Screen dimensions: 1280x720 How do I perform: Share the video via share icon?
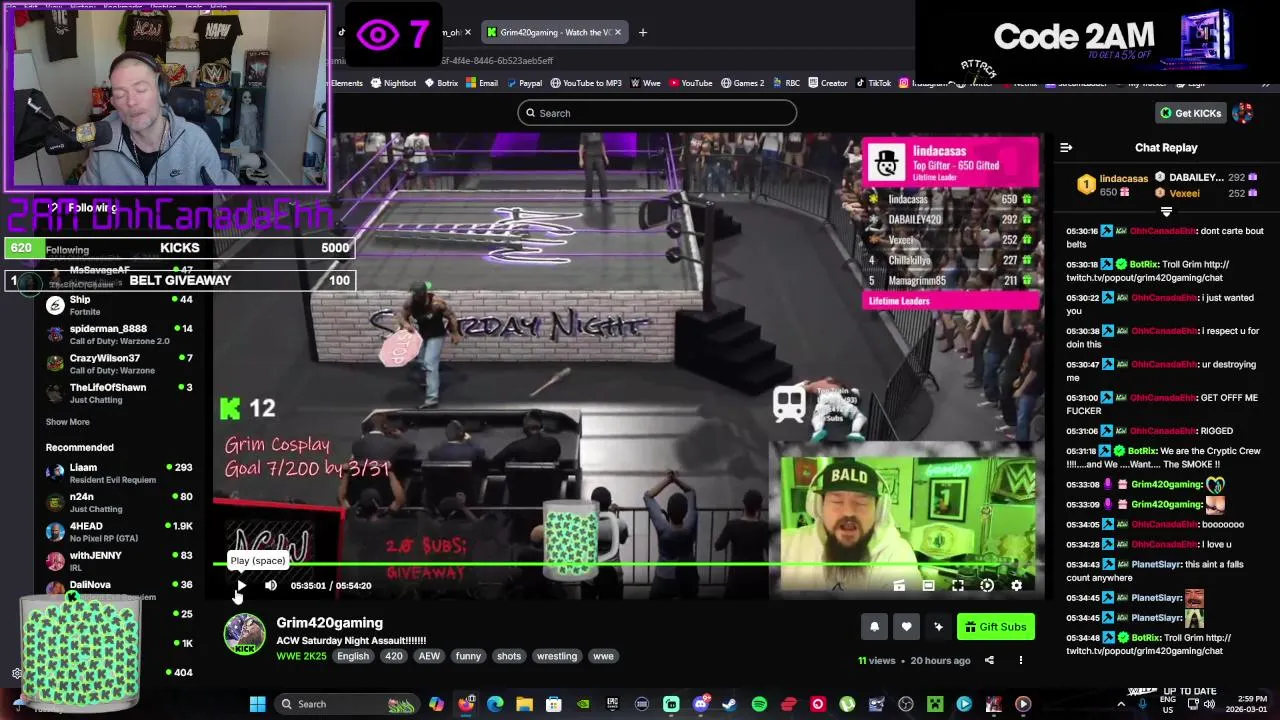pyautogui.click(x=989, y=660)
